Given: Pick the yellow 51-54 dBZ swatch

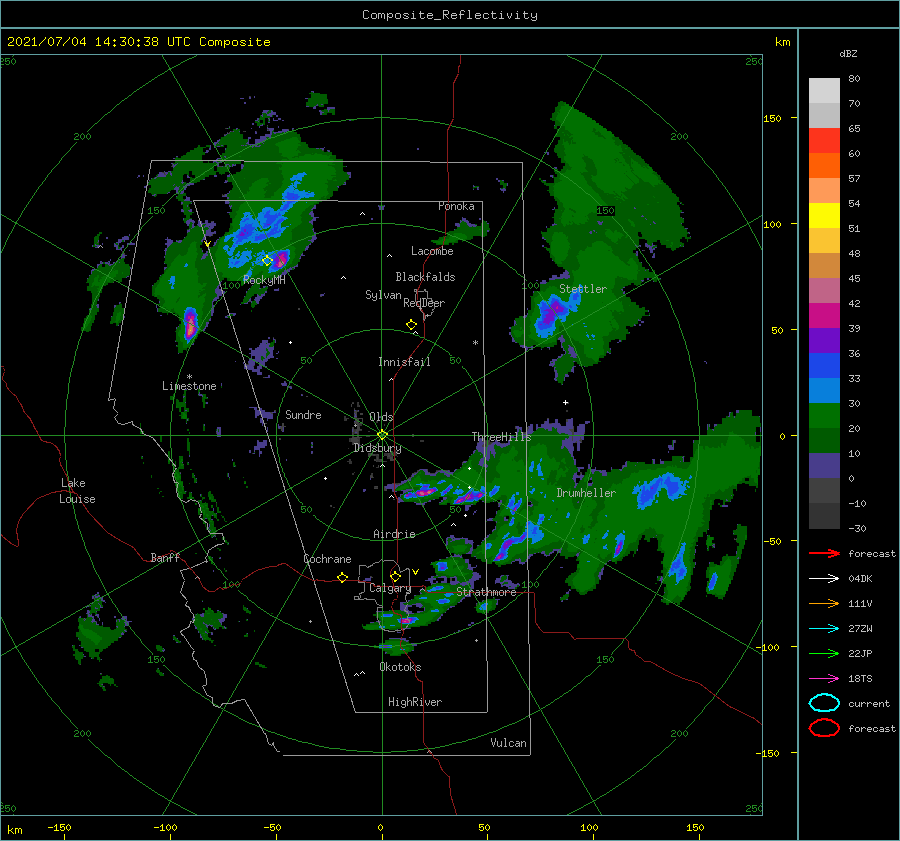Looking at the screenshot, I should pyautogui.click(x=824, y=215).
